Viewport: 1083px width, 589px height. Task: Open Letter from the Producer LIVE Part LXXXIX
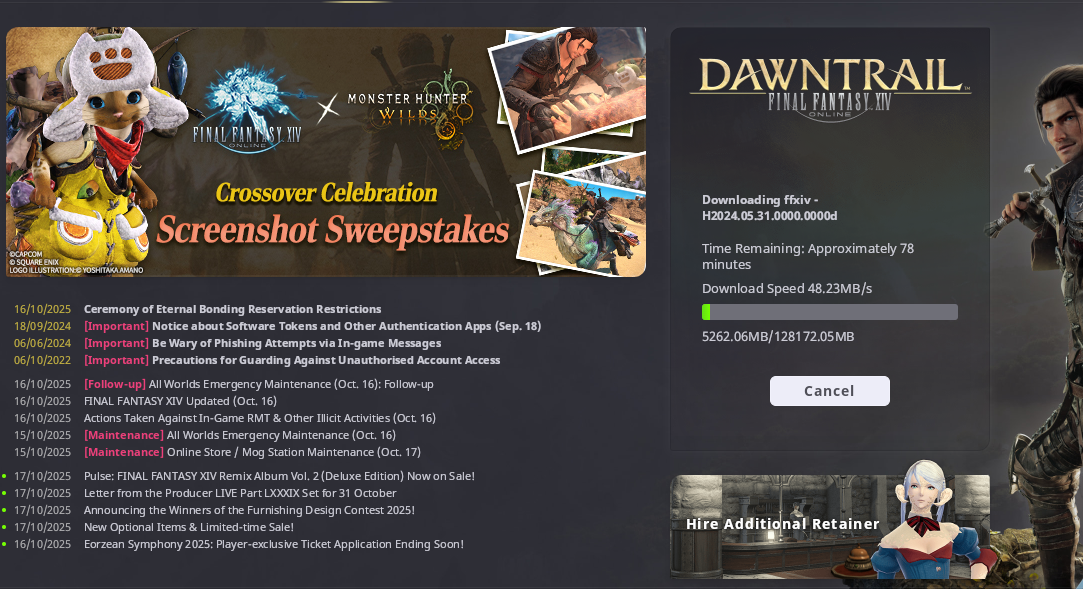tap(240, 493)
